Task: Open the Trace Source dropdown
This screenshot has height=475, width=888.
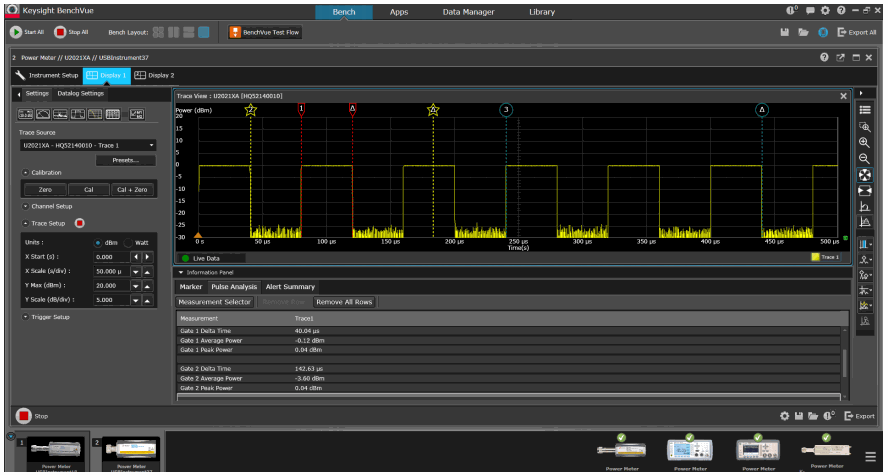Action: click(88, 145)
